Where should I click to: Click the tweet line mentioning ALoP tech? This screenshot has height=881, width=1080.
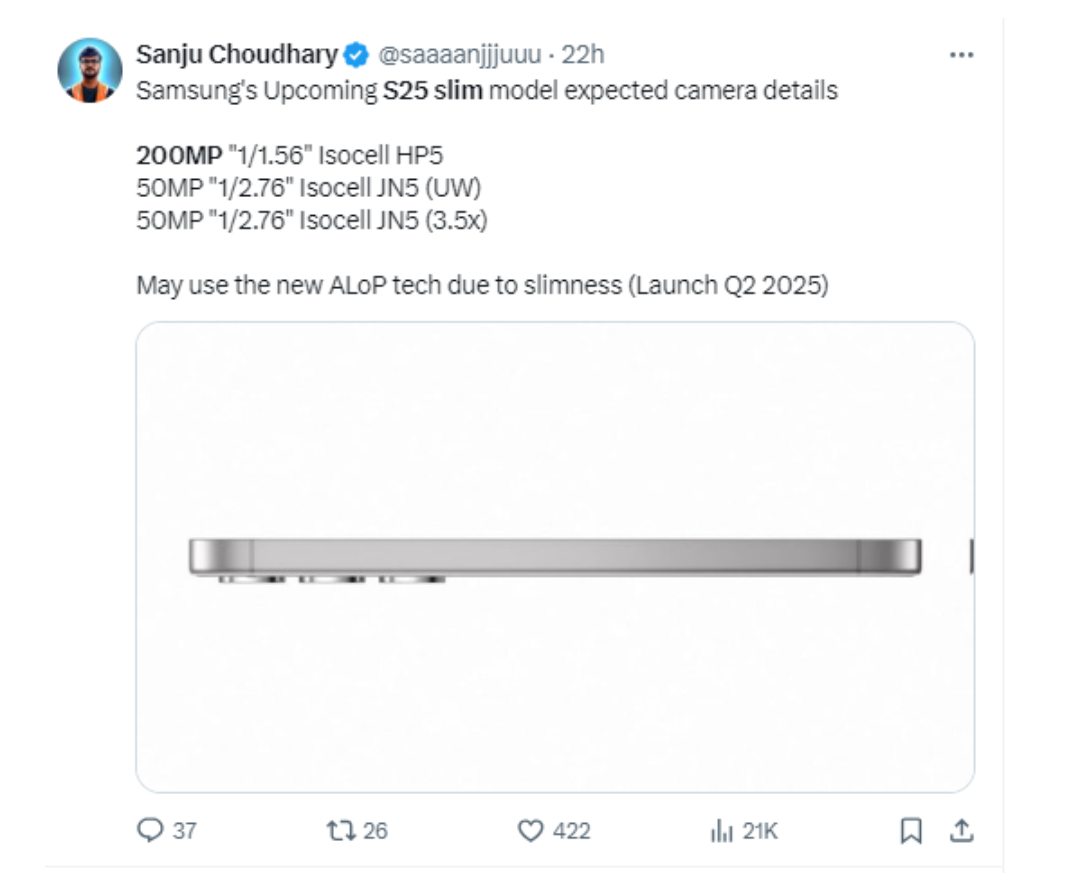[x=483, y=286]
